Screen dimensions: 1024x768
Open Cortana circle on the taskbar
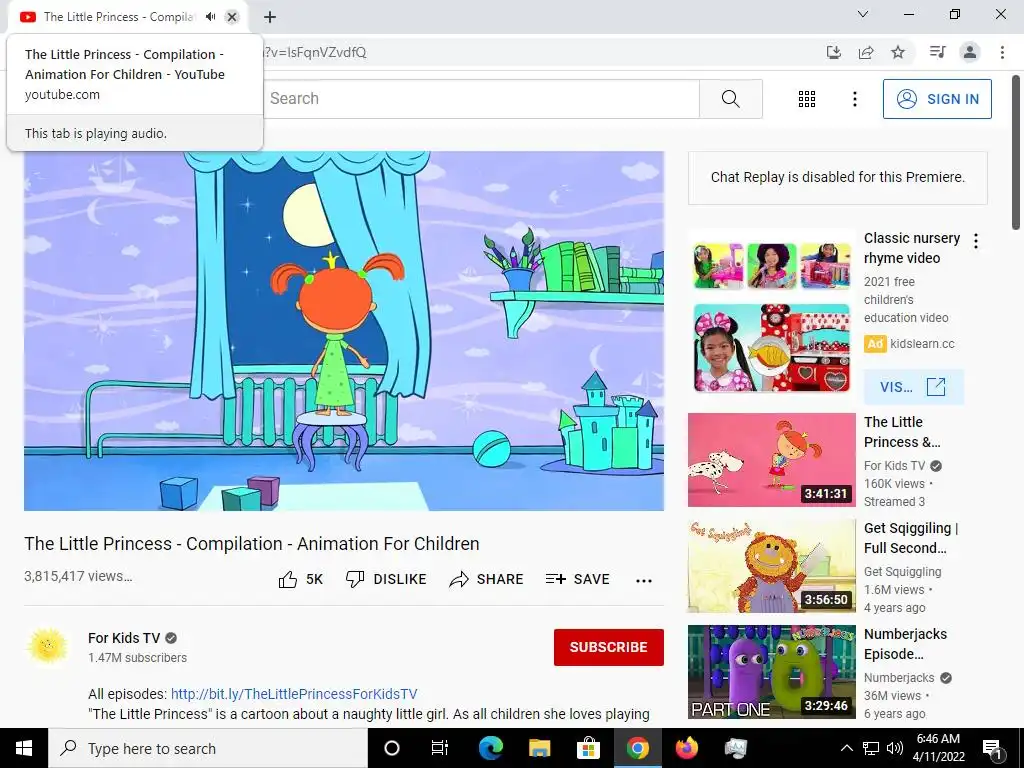point(391,748)
